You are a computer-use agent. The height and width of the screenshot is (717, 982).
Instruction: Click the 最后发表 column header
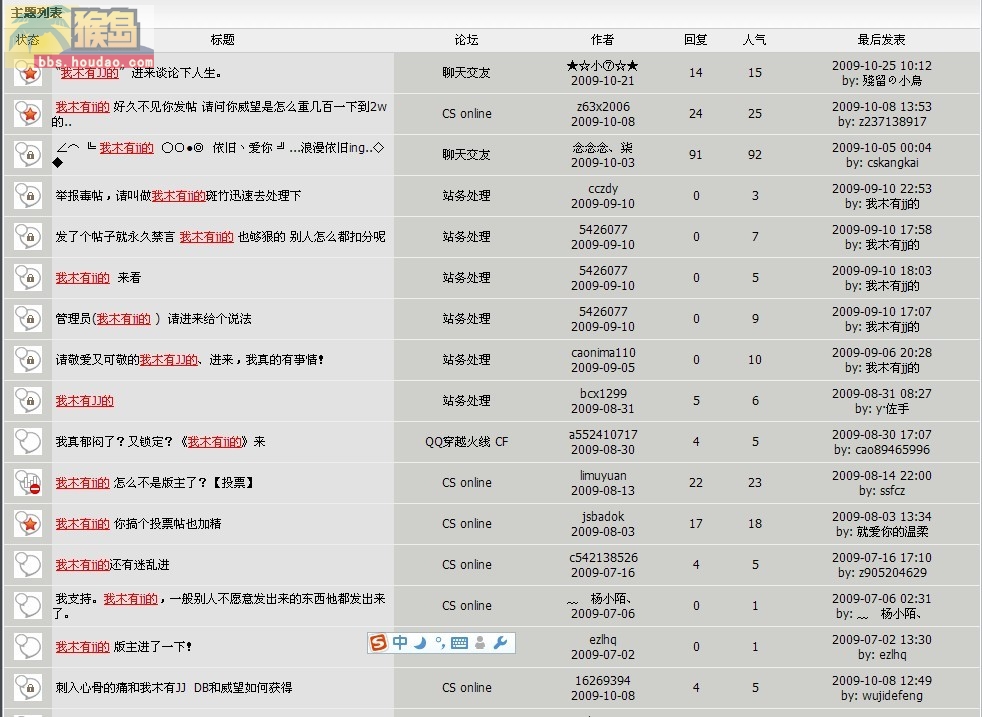pyautogui.click(x=882, y=39)
